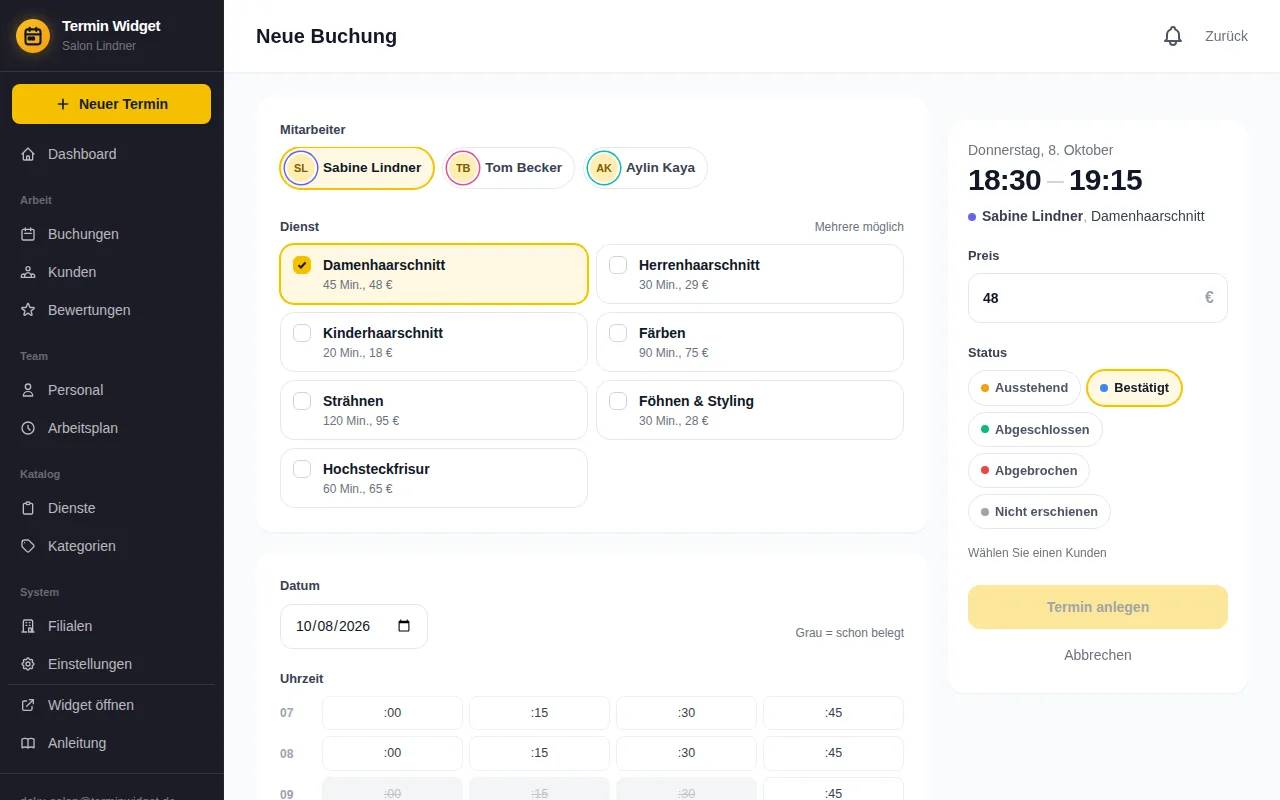Choose the 07 :00 time slot

392,713
